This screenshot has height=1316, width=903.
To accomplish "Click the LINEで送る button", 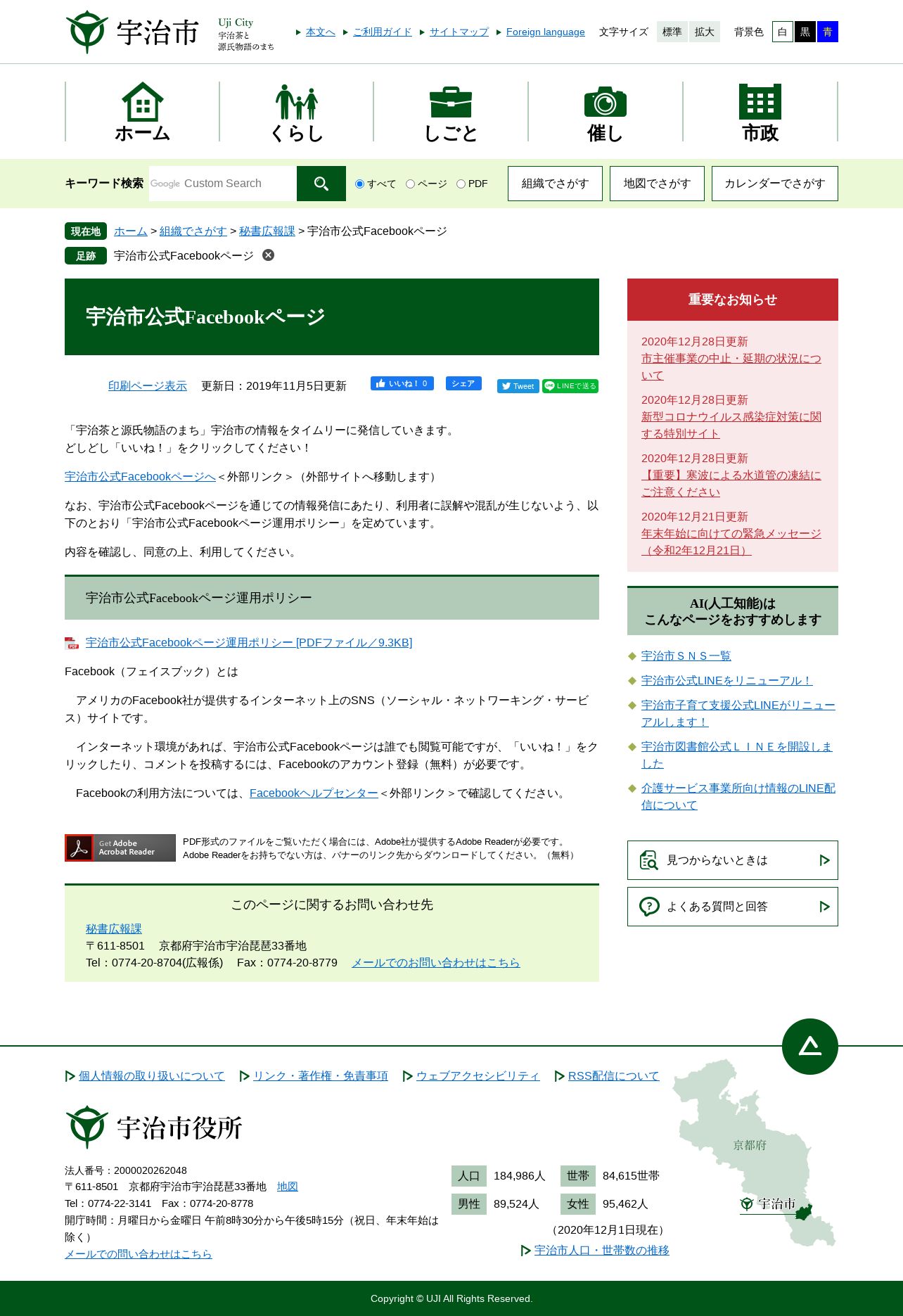I will click(x=570, y=386).
